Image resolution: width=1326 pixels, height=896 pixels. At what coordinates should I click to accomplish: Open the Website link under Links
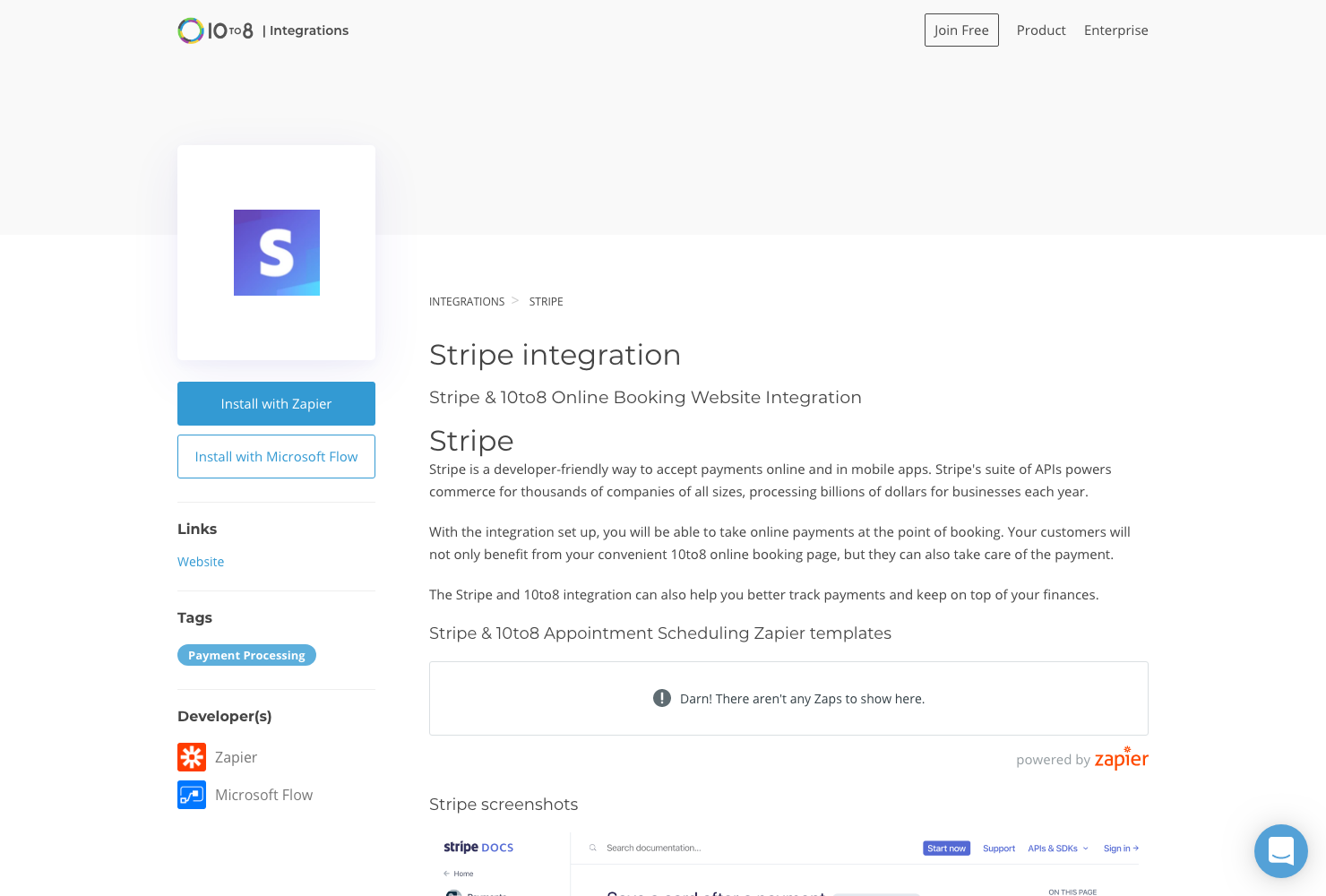201,562
